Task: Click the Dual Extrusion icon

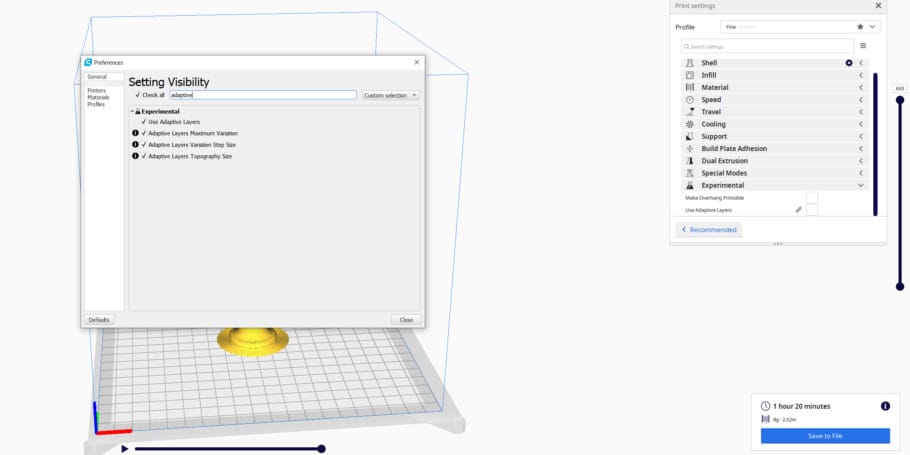Action: point(689,161)
